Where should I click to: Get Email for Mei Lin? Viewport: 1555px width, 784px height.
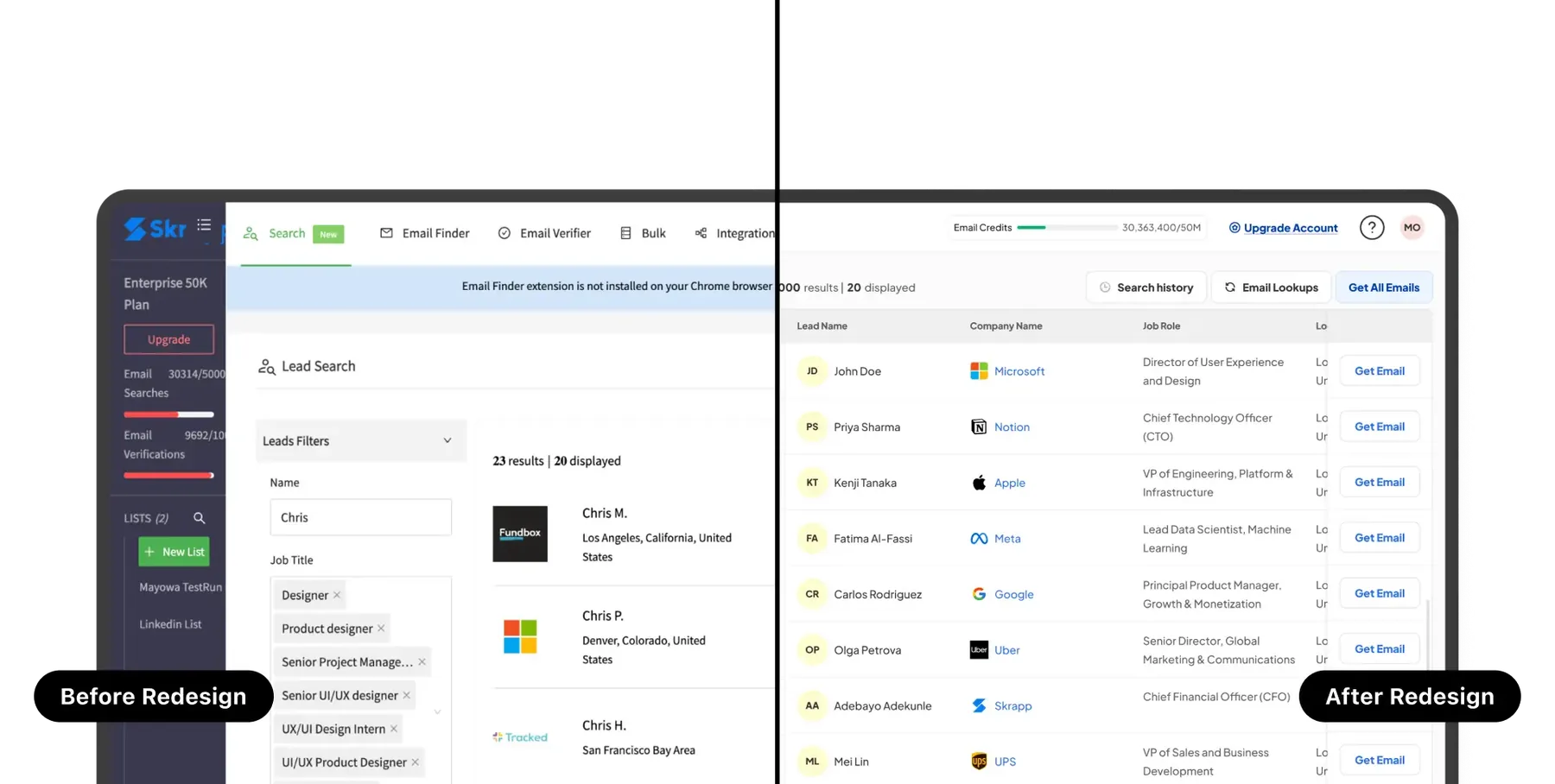coord(1380,761)
